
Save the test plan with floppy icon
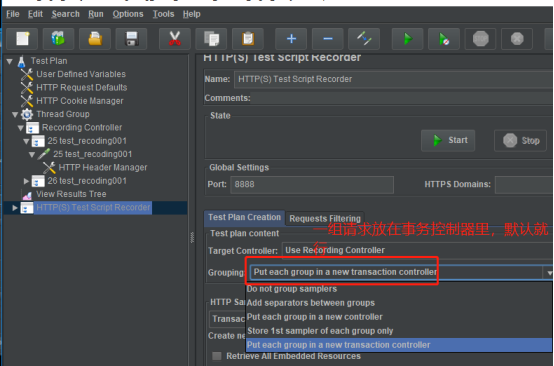click(x=131, y=39)
